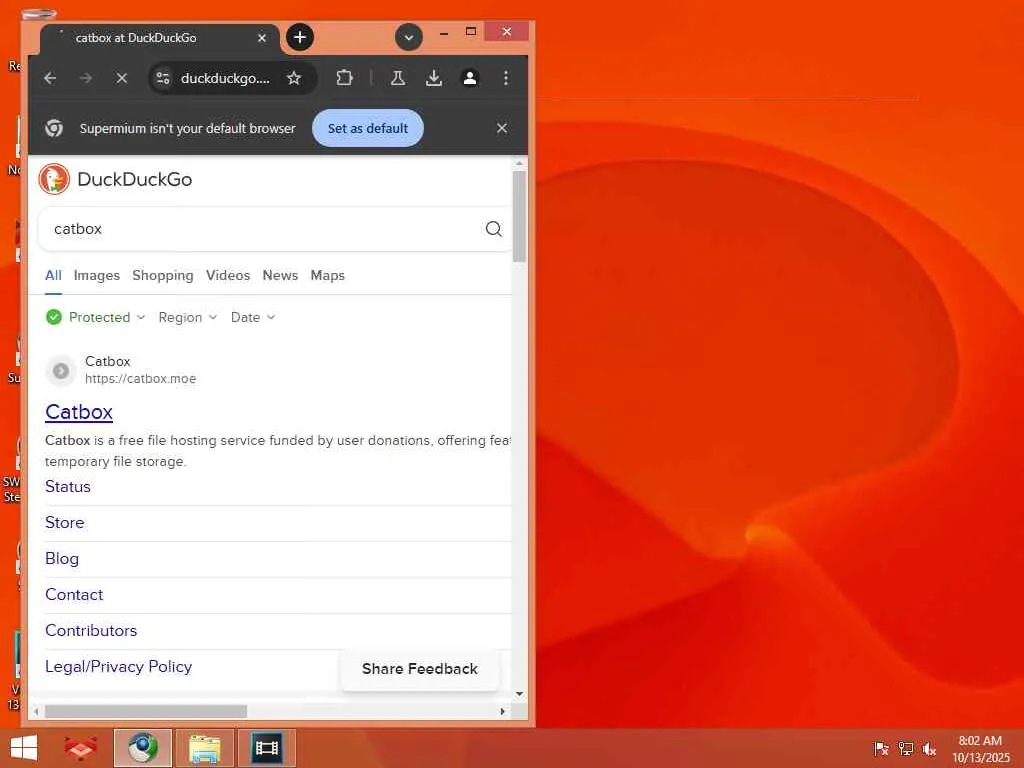Expand the Protected dropdown
The height and width of the screenshot is (768, 1024).
tap(95, 317)
